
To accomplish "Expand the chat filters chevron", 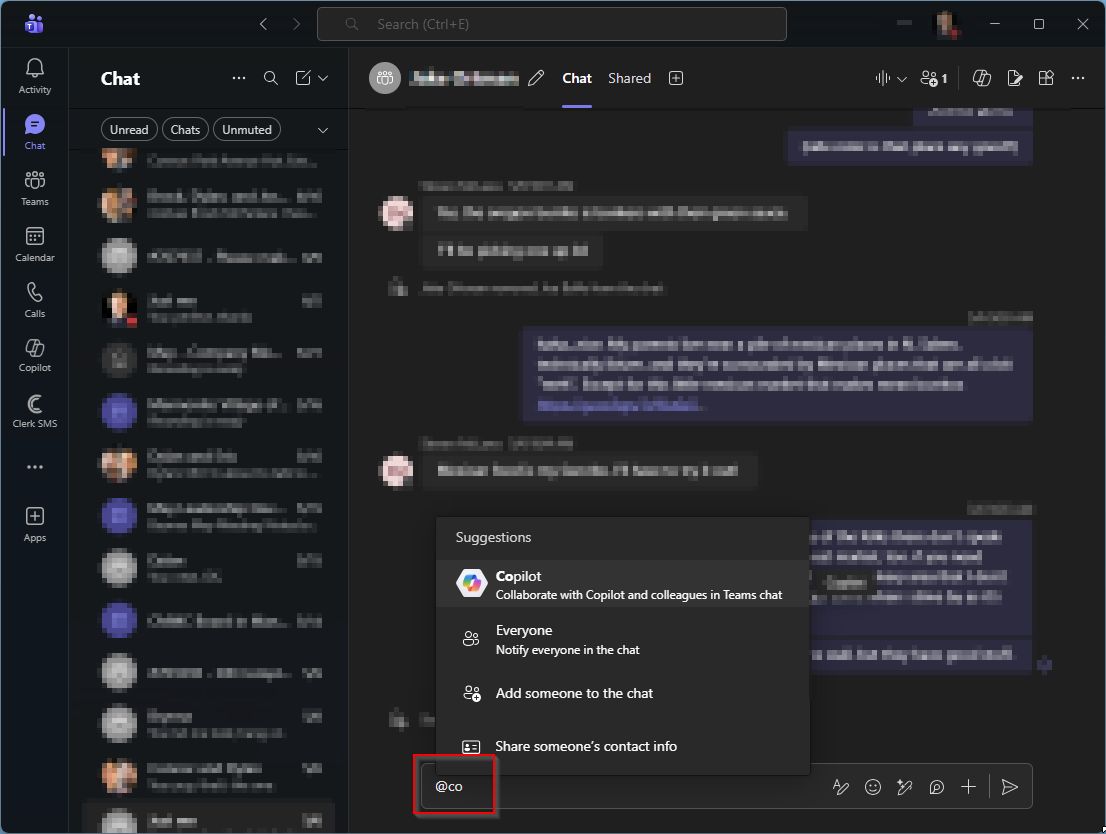I will pos(323,130).
